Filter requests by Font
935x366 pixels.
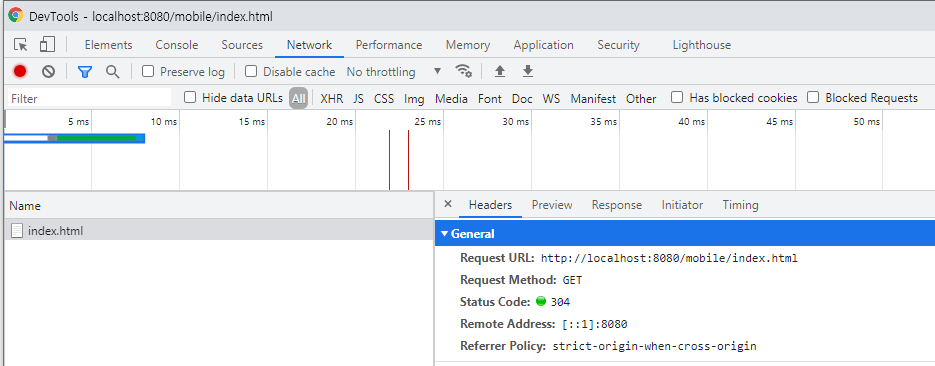(x=490, y=98)
